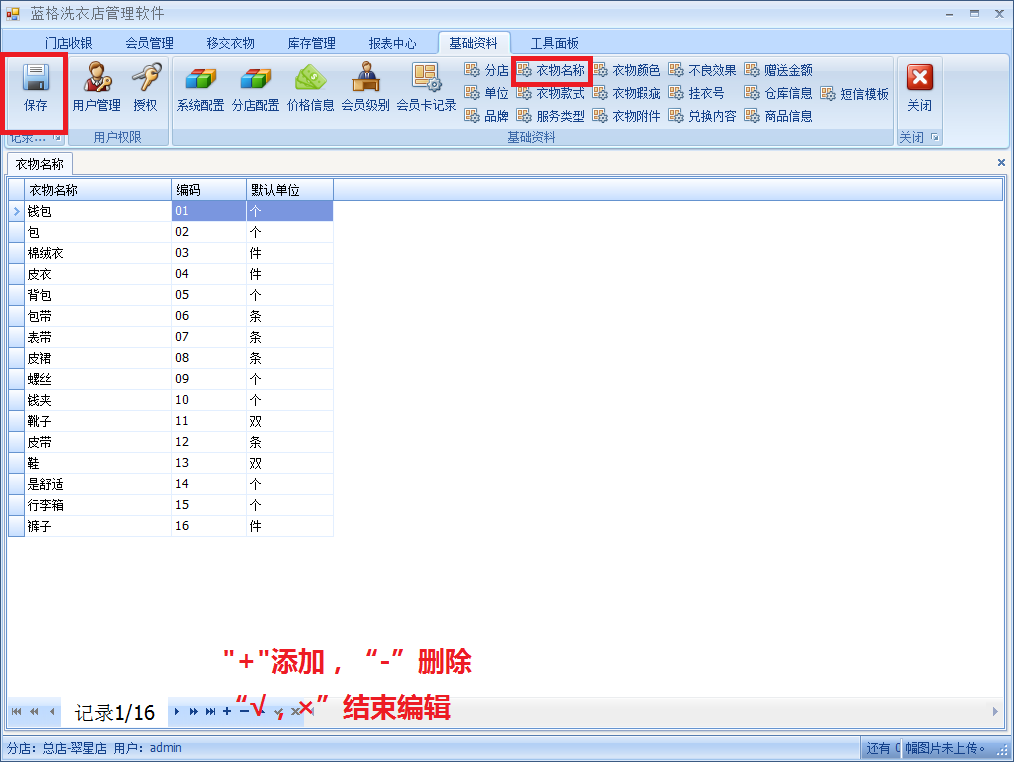Go to next page of records
1014x762 pixels.
[193, 712]
